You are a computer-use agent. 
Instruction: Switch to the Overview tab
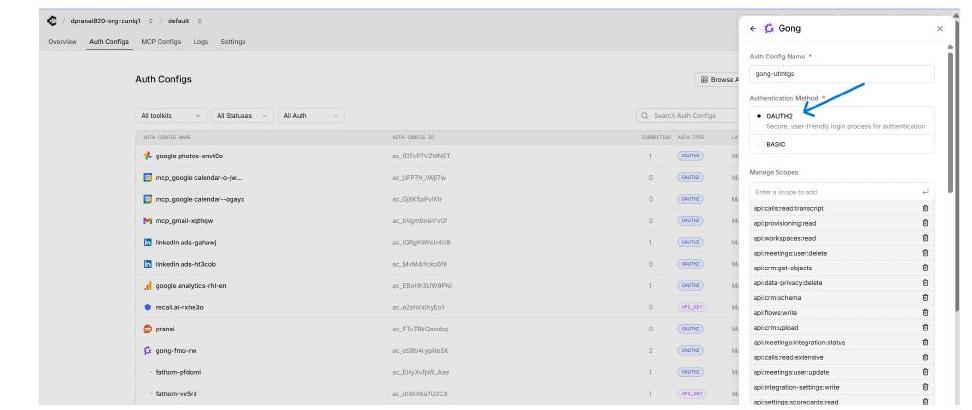62,42
